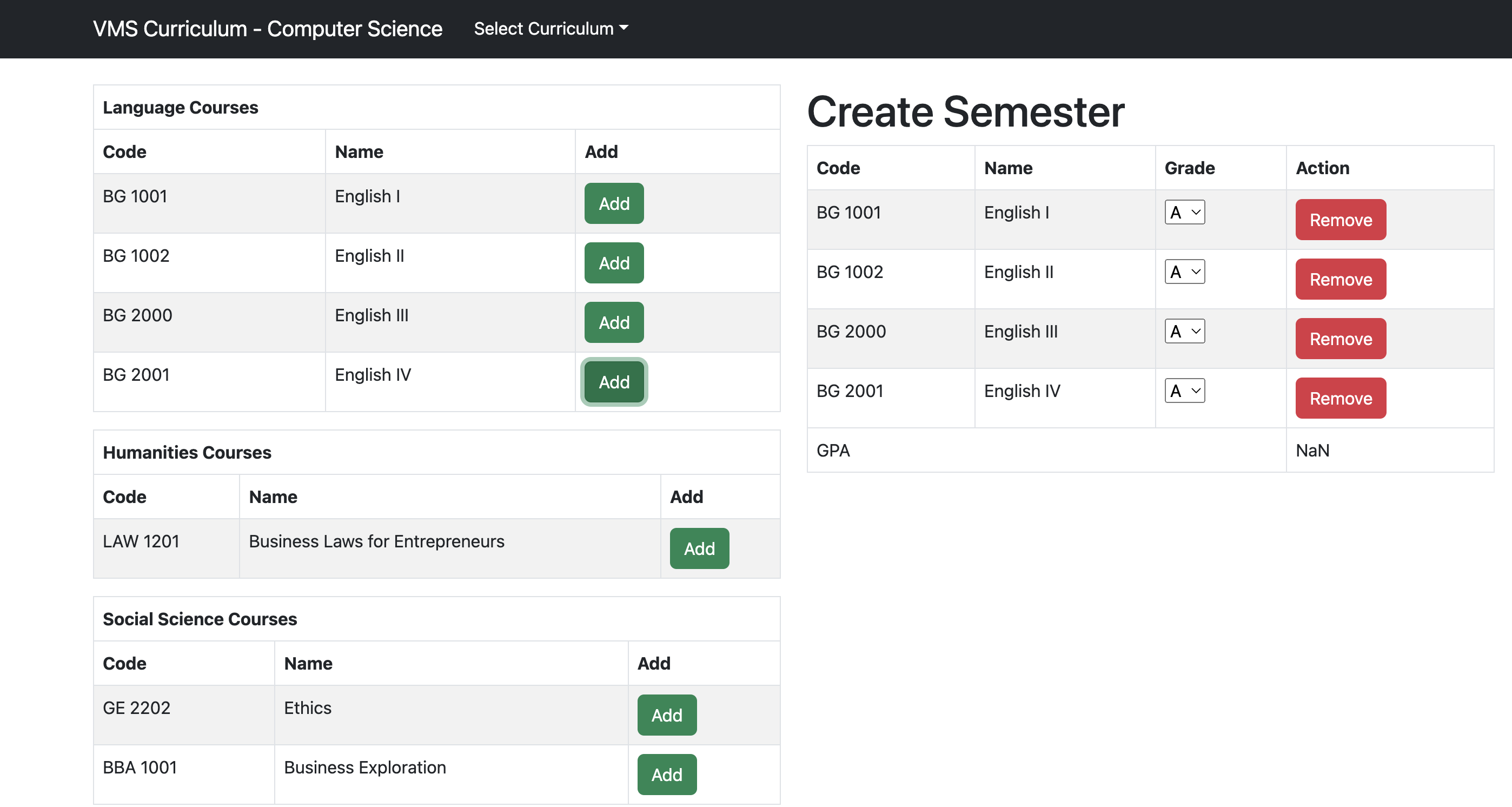The height and width of the screenshot is (807, 1512).
Task: Click BG 2001 code in Language Courses
Action: 136,374
